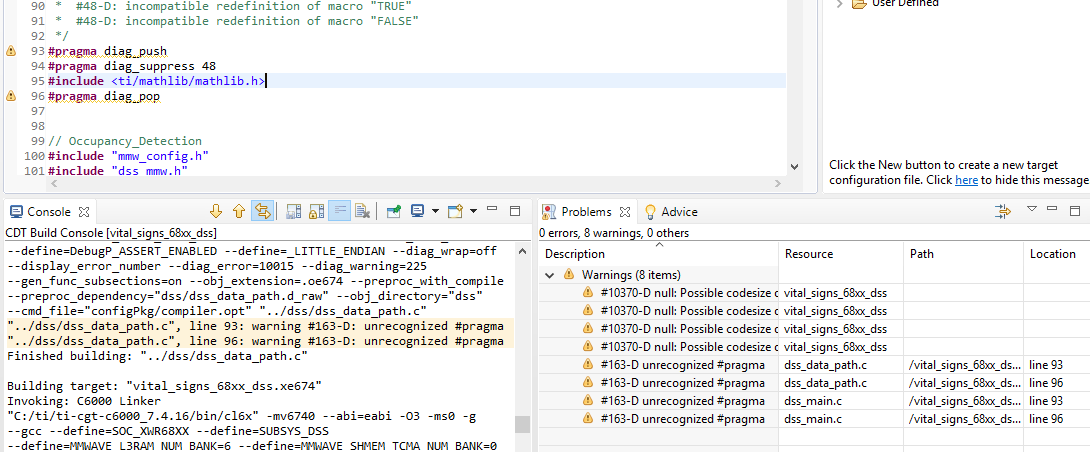Click 'Building target' console line
This screenshot has height=452, width=1090.
click(164, 386)
